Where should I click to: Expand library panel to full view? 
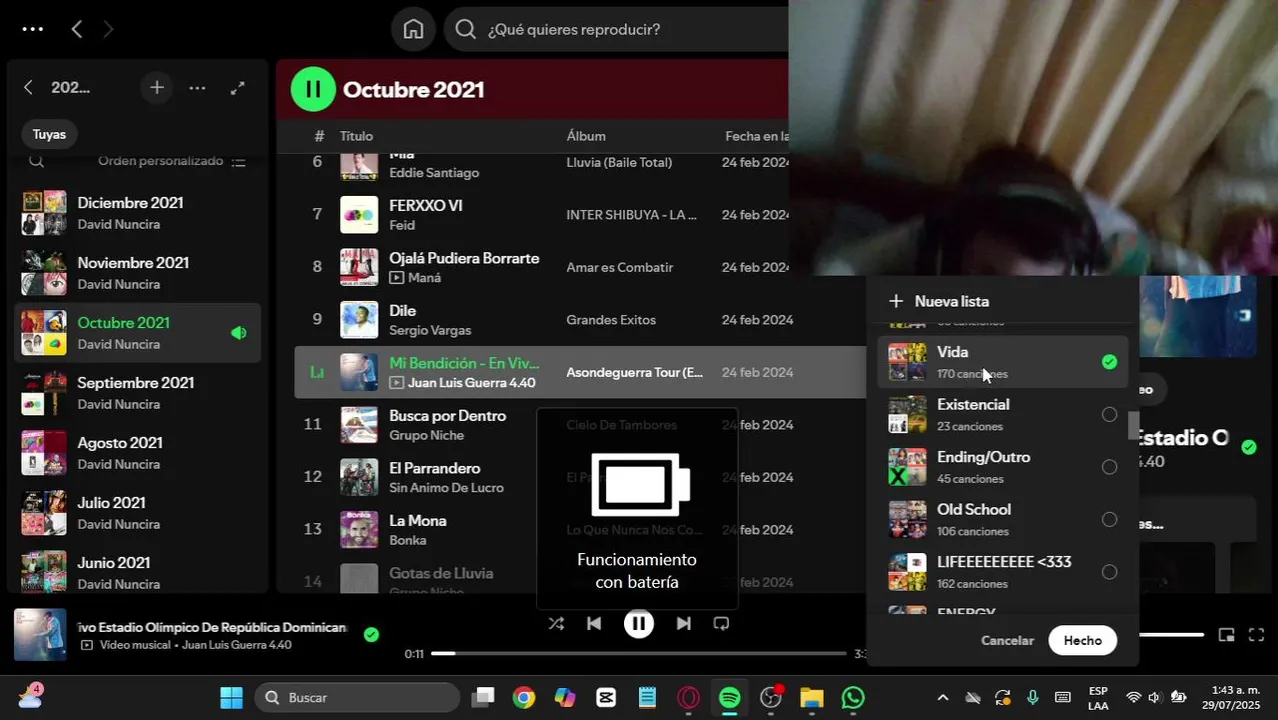(237, 88)
